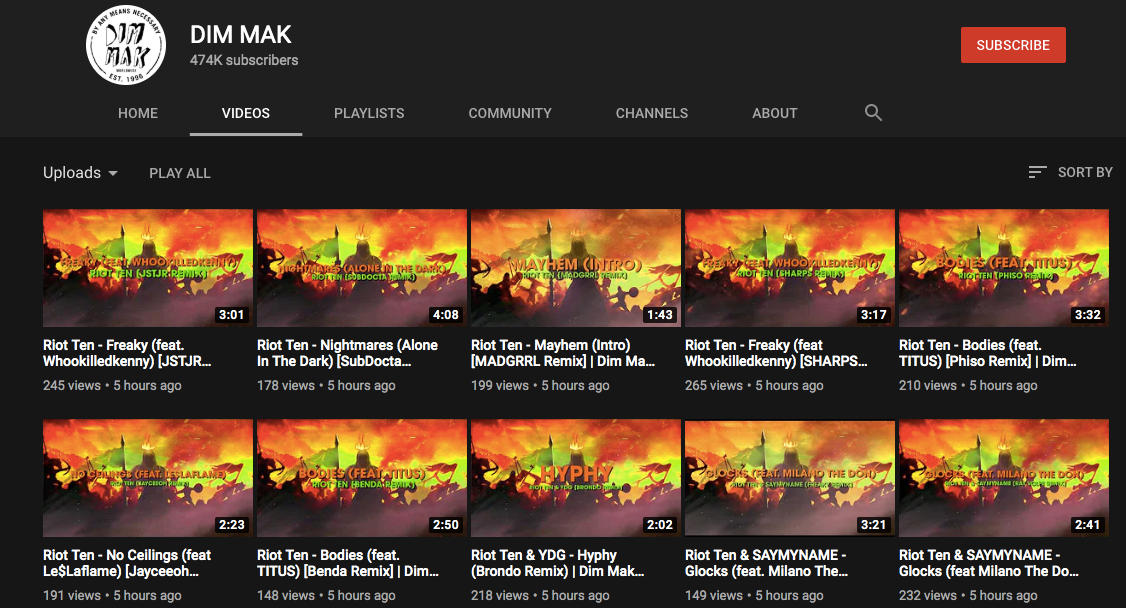Image resolution: width=1126 pixels, height=608 pixels.
Task: Click PLAY ALL for uploads
Action: (x=180, y=173)
